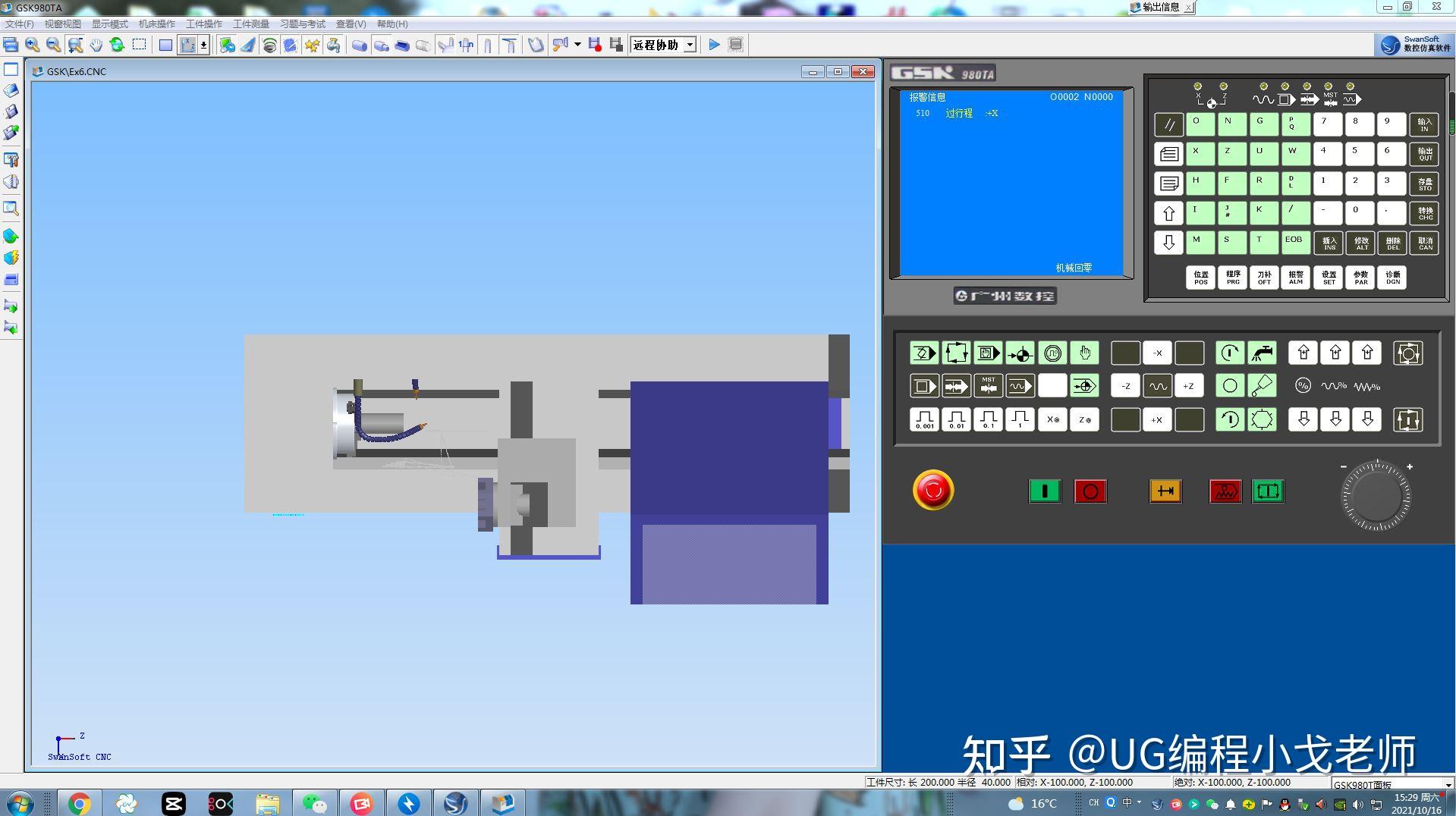Select program zero return mode key
The height and width of the screenshot is (816, 1456).
[1084, 386]
